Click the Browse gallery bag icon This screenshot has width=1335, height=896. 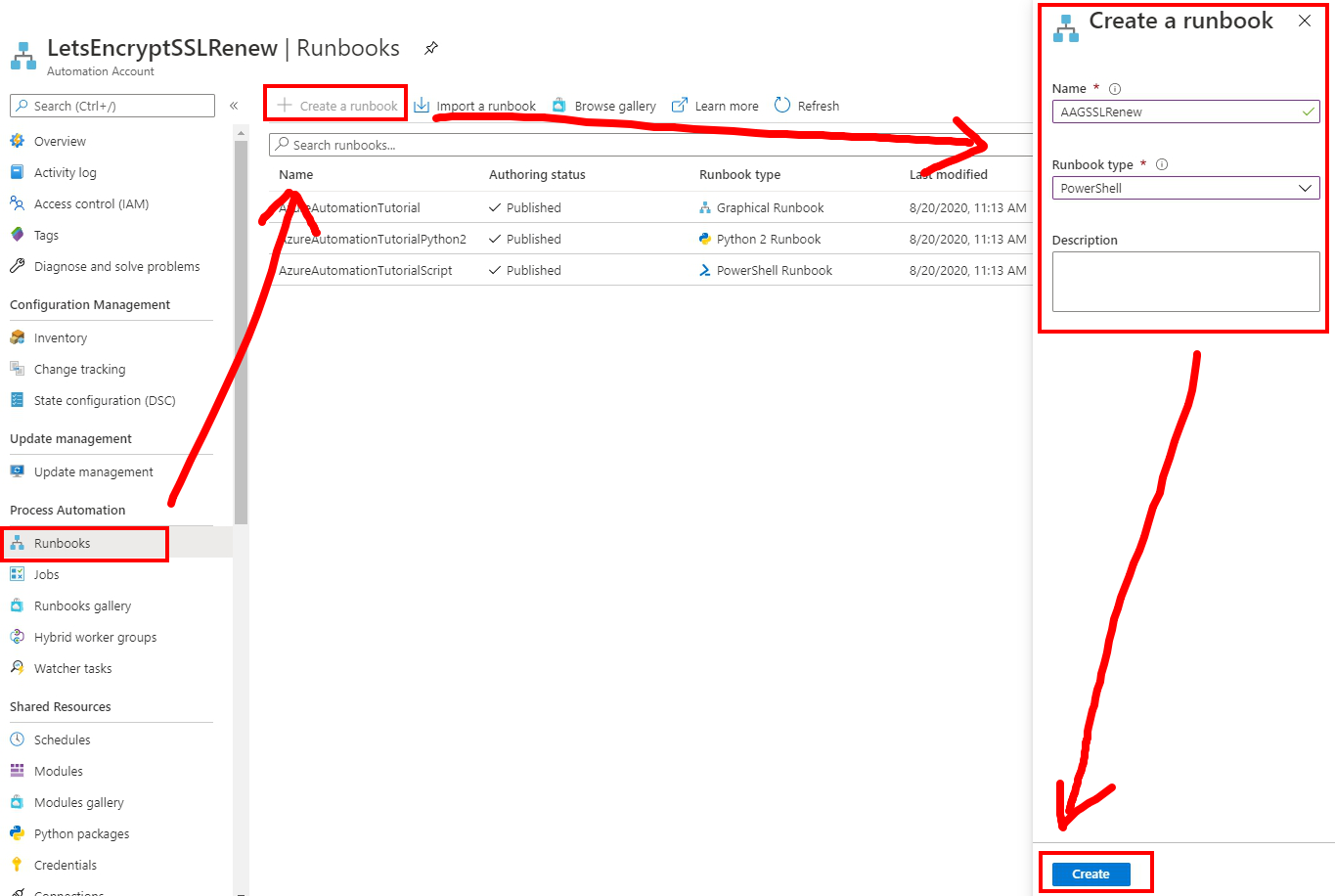(559, 105)
